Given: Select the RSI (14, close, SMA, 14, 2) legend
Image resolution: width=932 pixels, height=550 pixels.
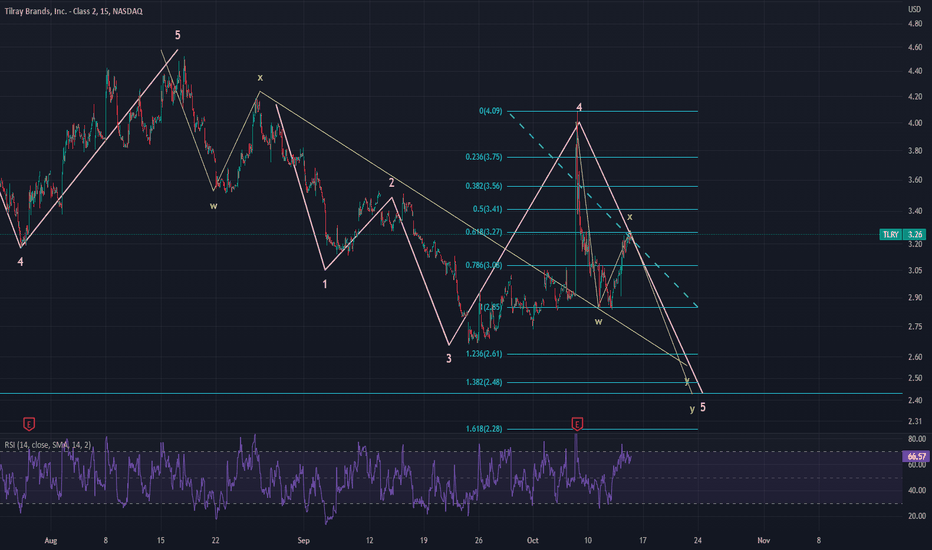Looking at the screenshot, I should [x=48, y=445].
